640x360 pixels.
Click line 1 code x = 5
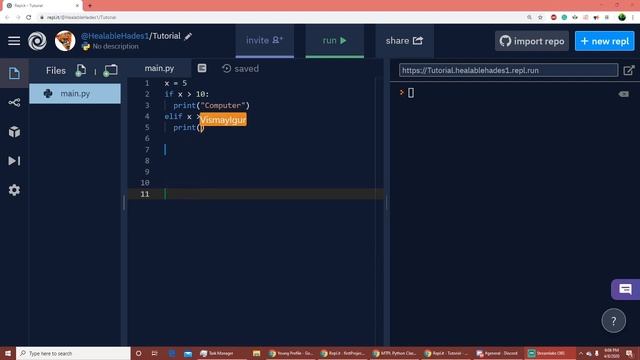tap(176, 83)
